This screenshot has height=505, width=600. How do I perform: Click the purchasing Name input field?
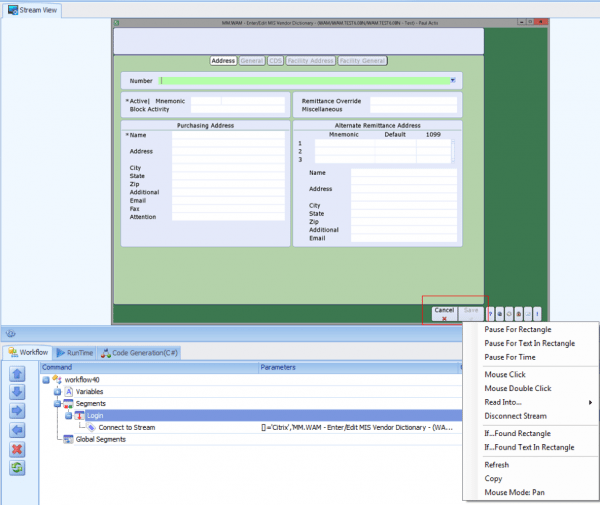tap(229, 134)
